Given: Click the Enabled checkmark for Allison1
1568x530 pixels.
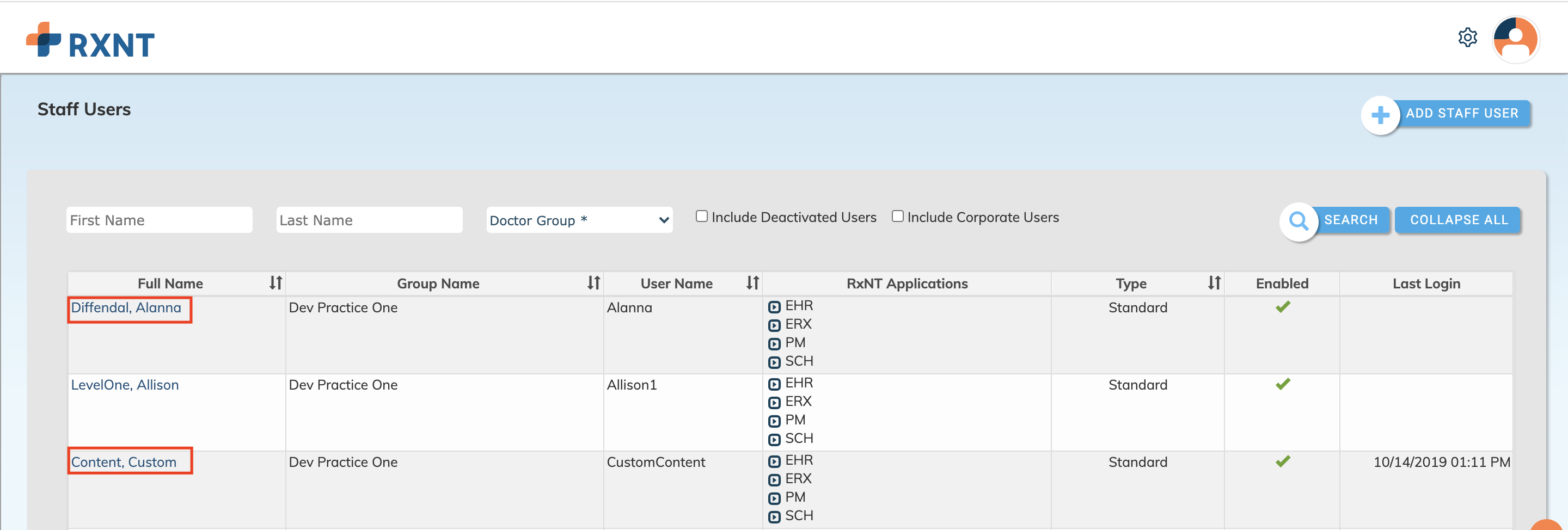Looking at the screenshot, I should [1283, 384].
